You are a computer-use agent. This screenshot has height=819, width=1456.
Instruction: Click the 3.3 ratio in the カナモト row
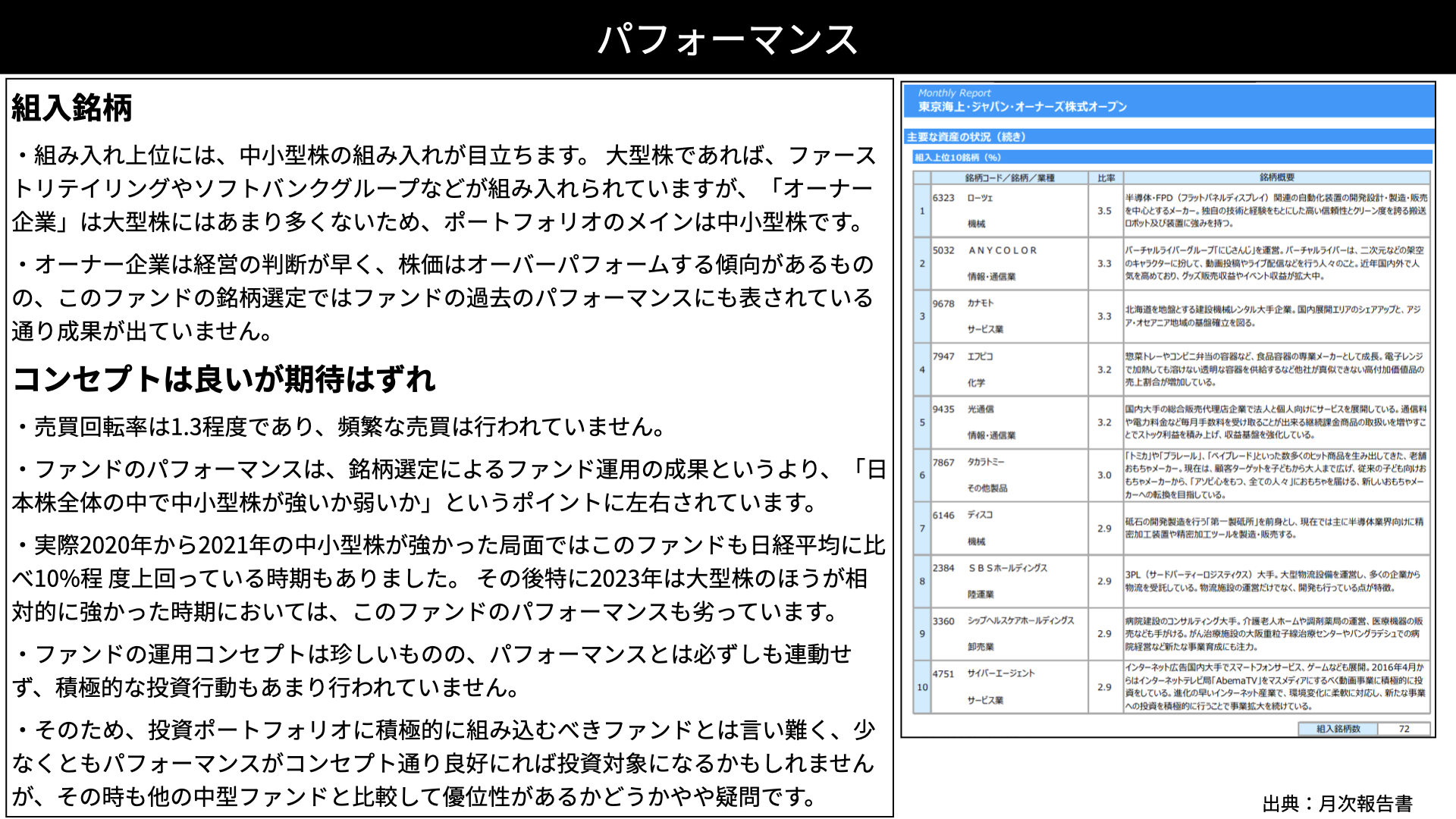1104,316
